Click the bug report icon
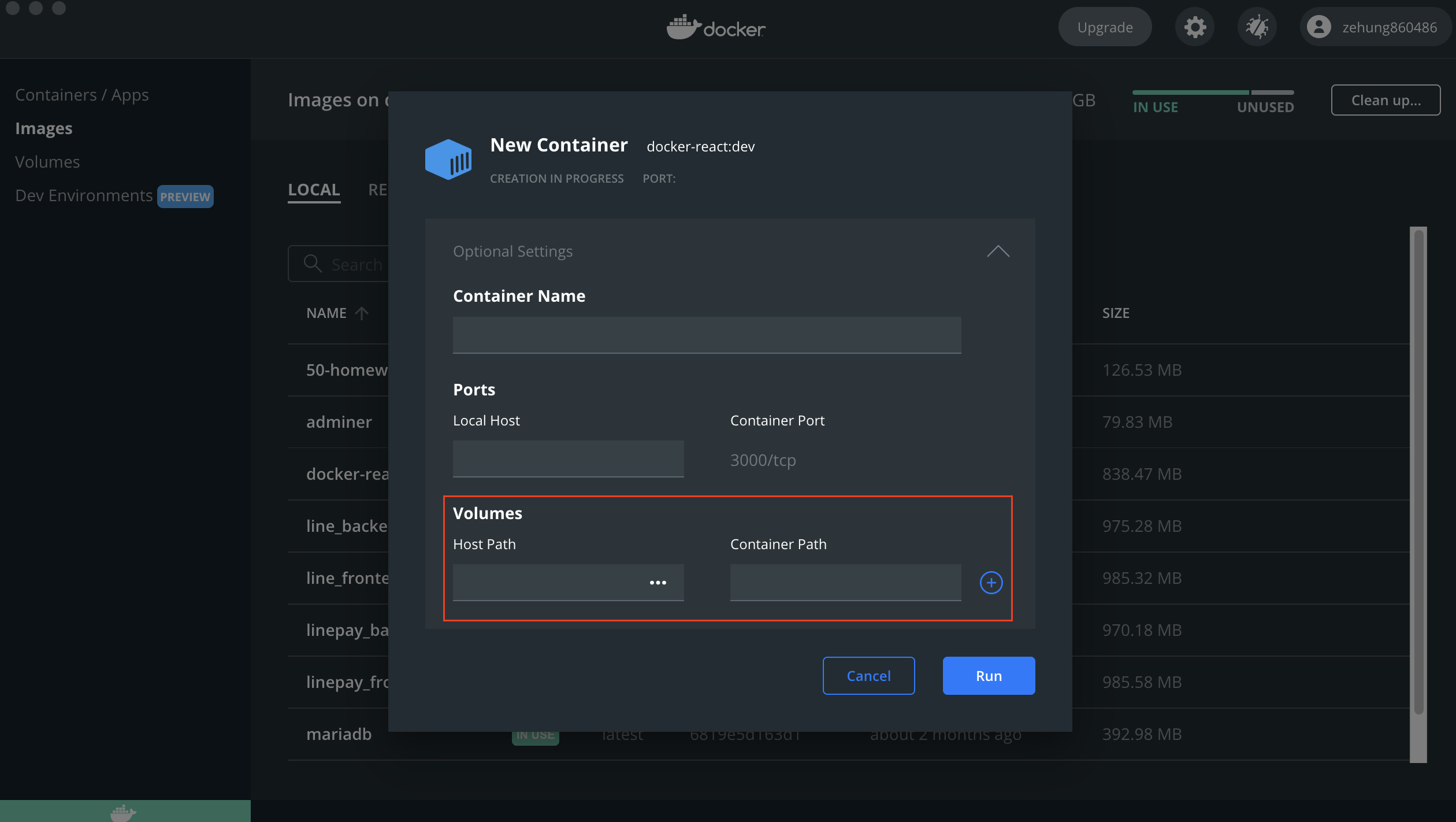The width and height of the screenshot is (1456, 822). (x=1257, y=27)
